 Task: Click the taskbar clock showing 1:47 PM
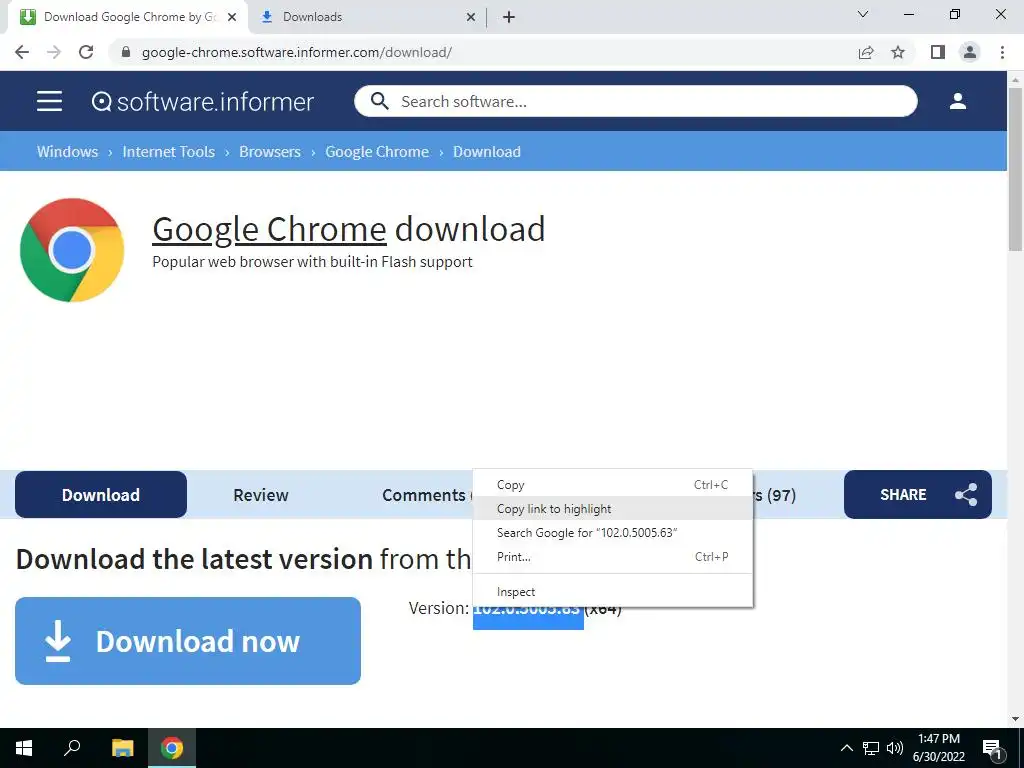tap(938, 748)
